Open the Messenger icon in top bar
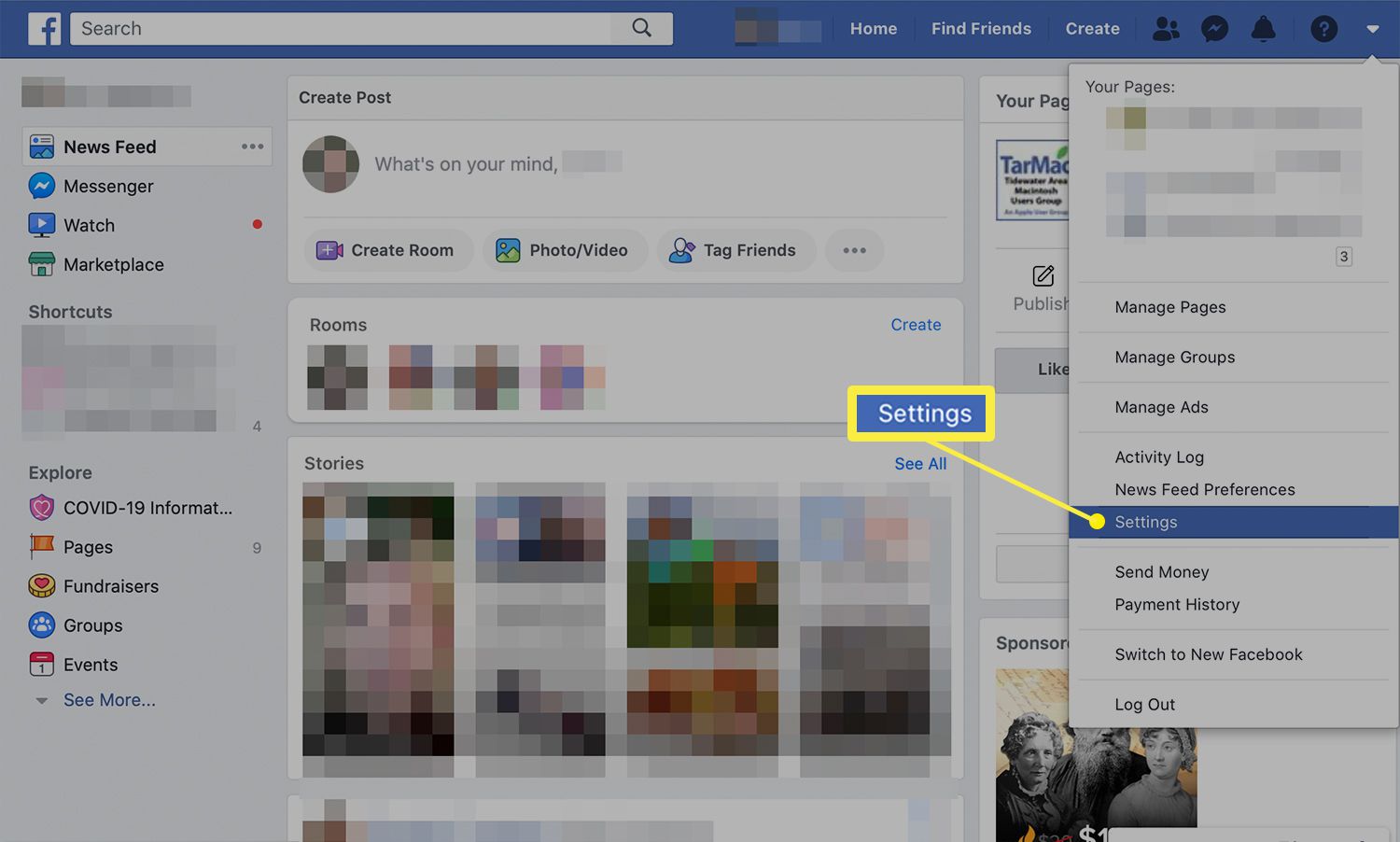The width and height of the screenshot is (1400, 842). [1214, 29]
